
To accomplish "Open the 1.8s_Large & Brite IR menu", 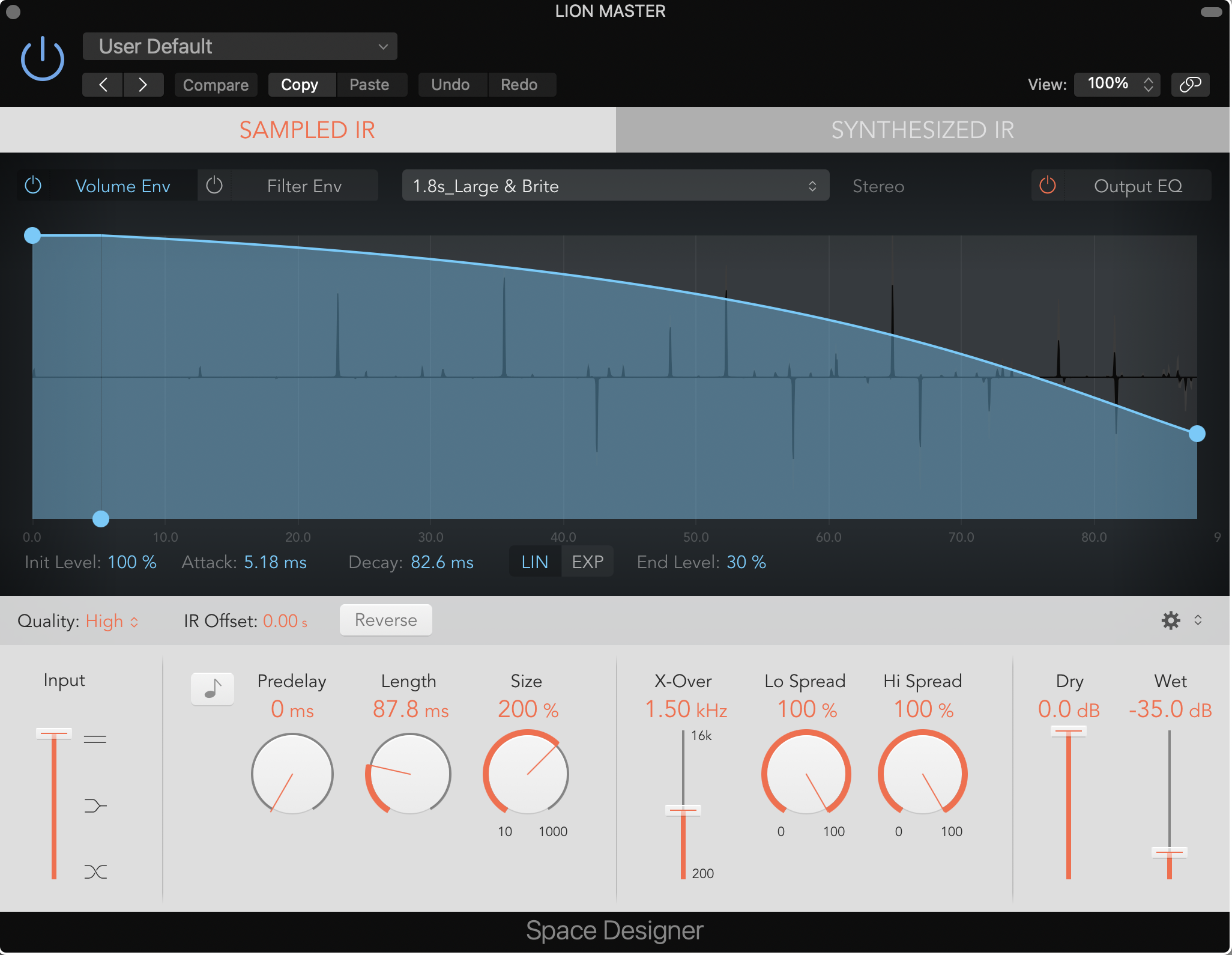I will point(615,186).
